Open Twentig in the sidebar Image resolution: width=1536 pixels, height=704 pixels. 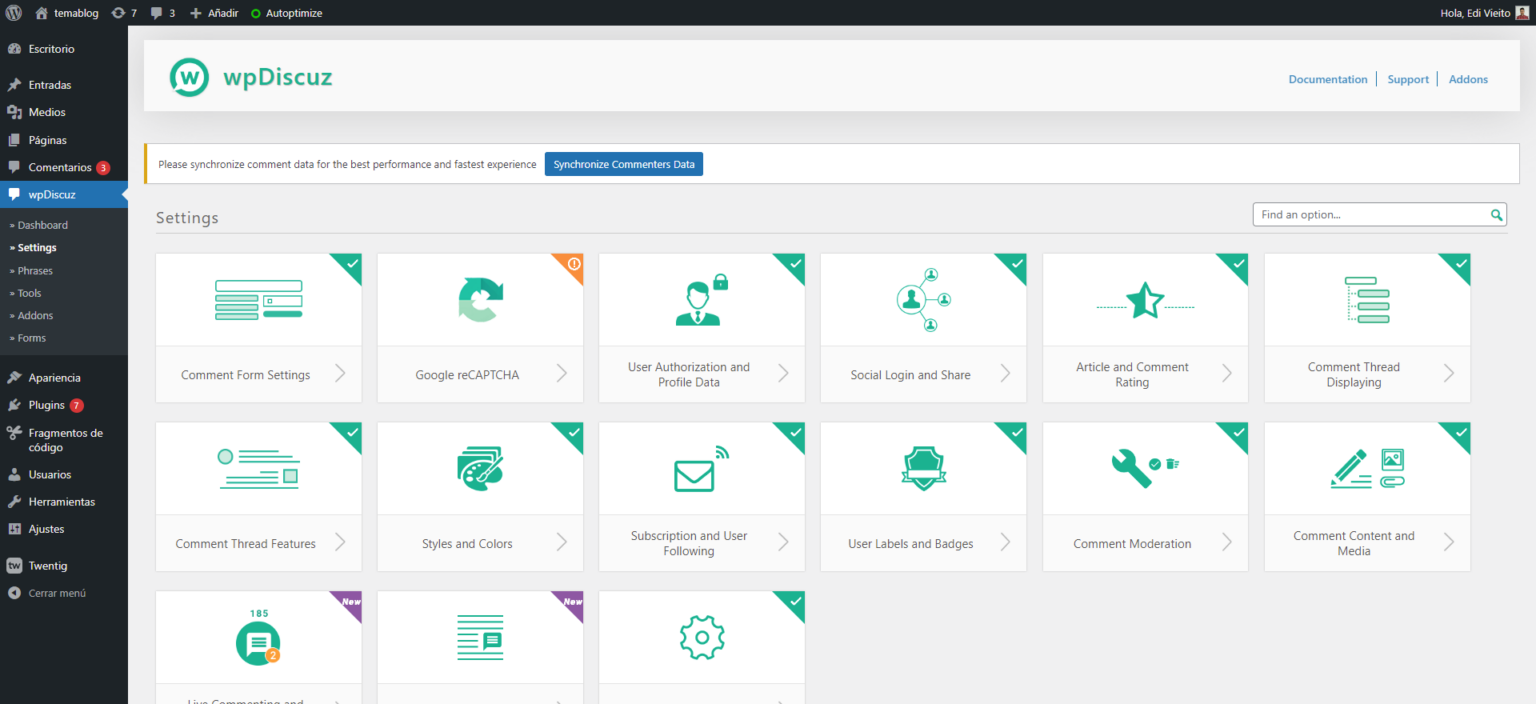64,565
